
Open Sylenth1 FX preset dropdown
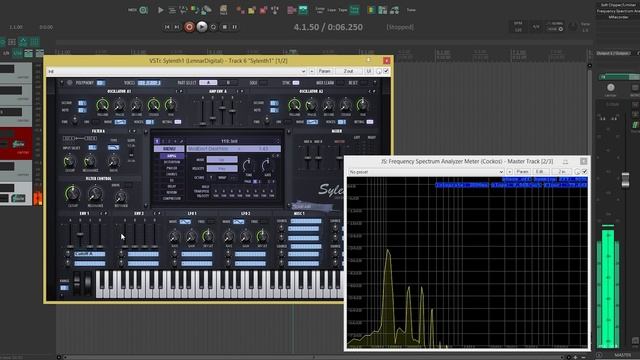[303, 71]
